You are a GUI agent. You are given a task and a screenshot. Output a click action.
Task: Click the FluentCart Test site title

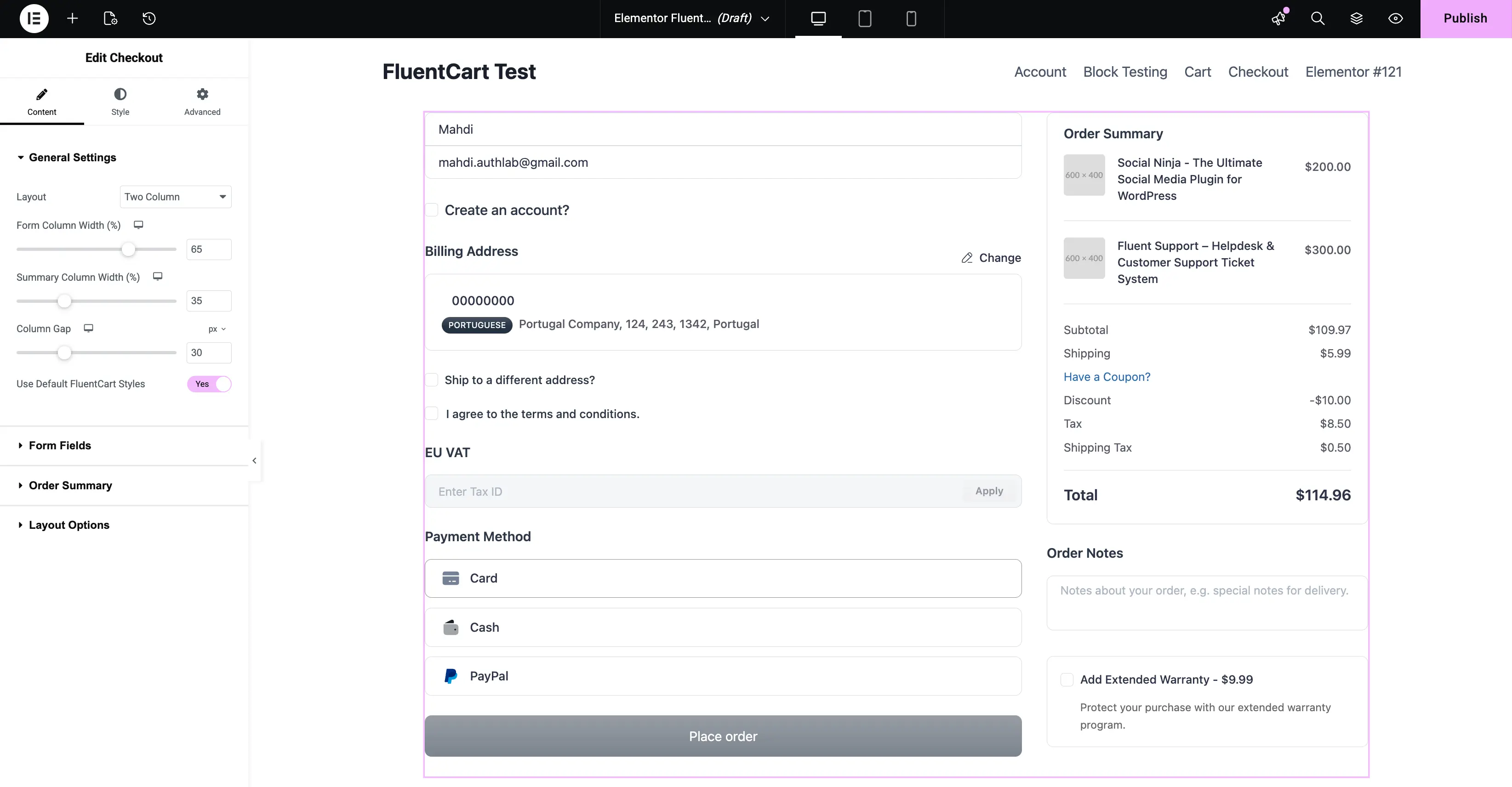pos(459,72)
